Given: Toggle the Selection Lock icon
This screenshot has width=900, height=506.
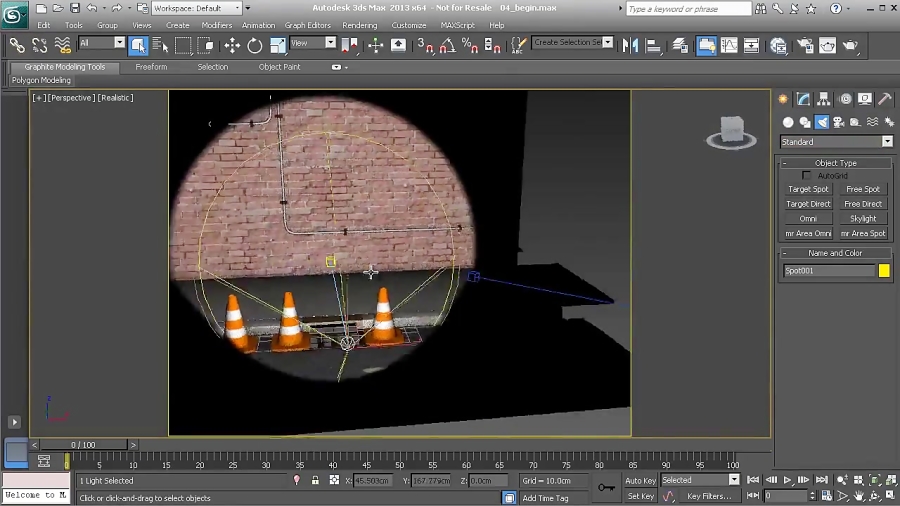Looking at the screenshot, I should [x=315, y=480].
